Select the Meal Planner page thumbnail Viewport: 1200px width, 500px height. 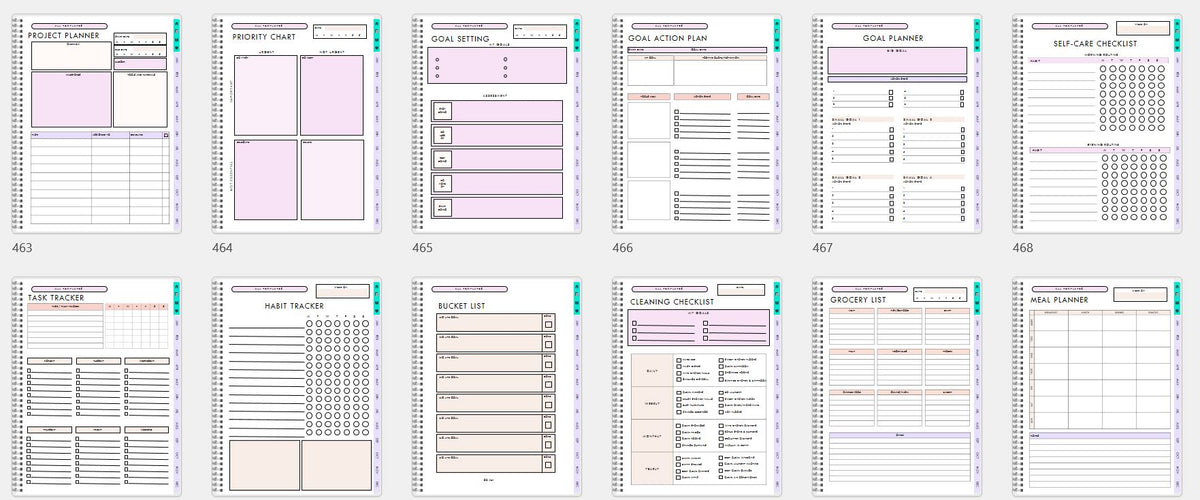click(x=1097, y=389)
